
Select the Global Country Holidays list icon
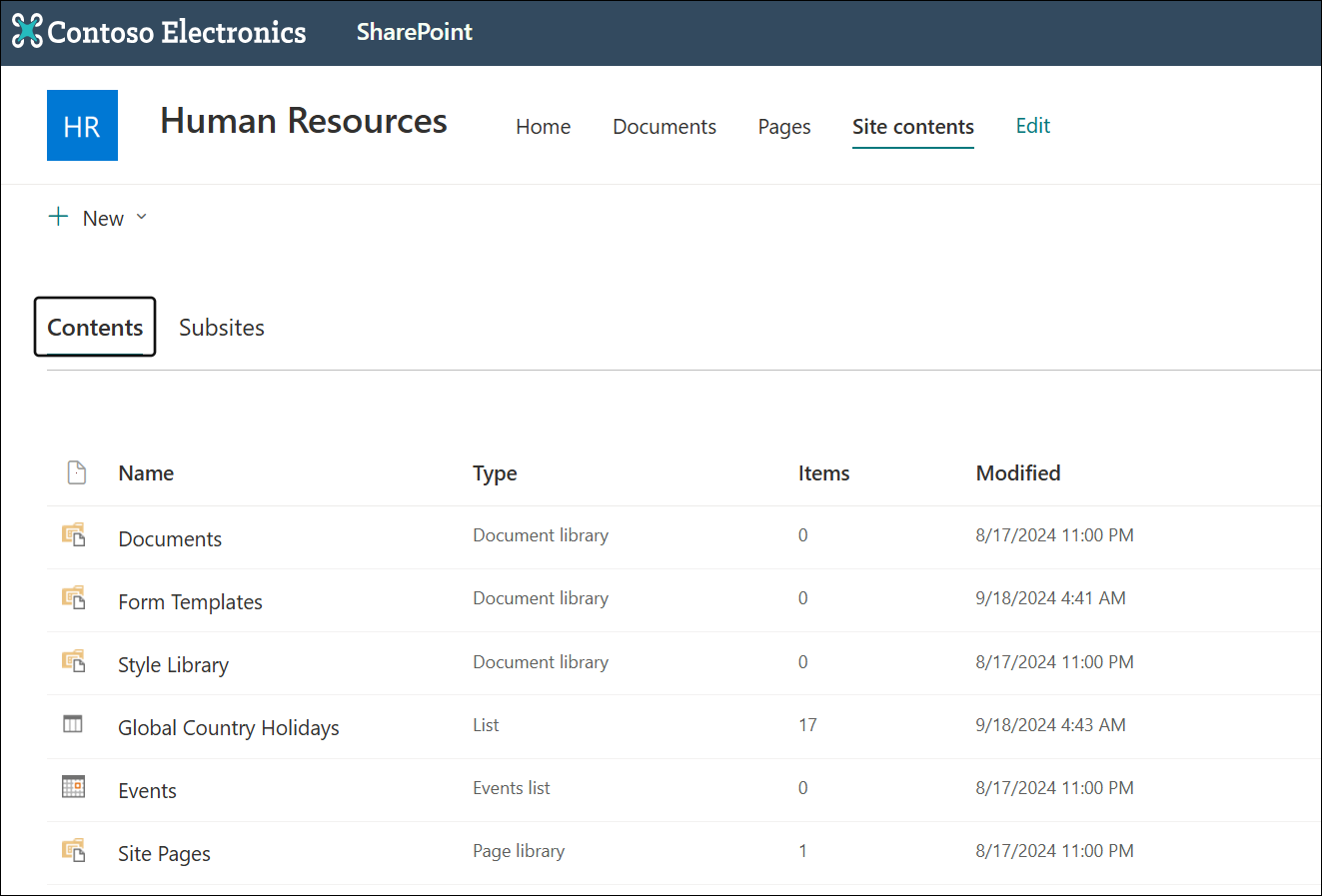tap(72, 723)
